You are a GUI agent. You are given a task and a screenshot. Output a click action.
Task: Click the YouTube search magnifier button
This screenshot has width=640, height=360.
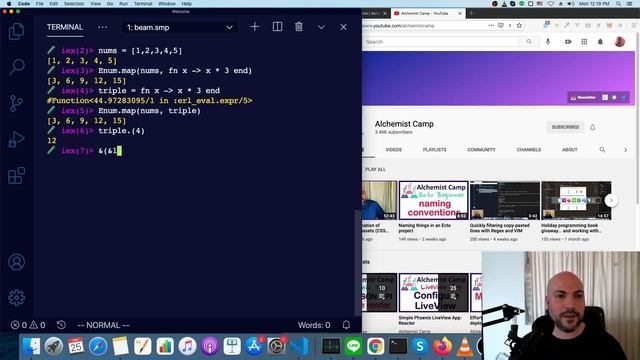529,42
